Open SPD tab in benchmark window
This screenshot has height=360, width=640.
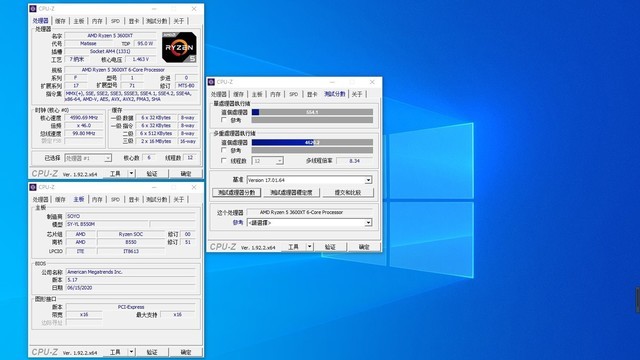(293, 94)
